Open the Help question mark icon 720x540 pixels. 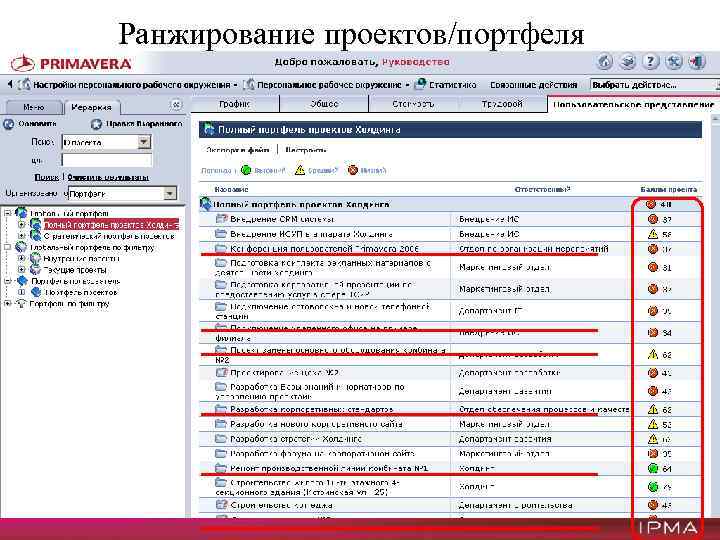click(650, 62)
